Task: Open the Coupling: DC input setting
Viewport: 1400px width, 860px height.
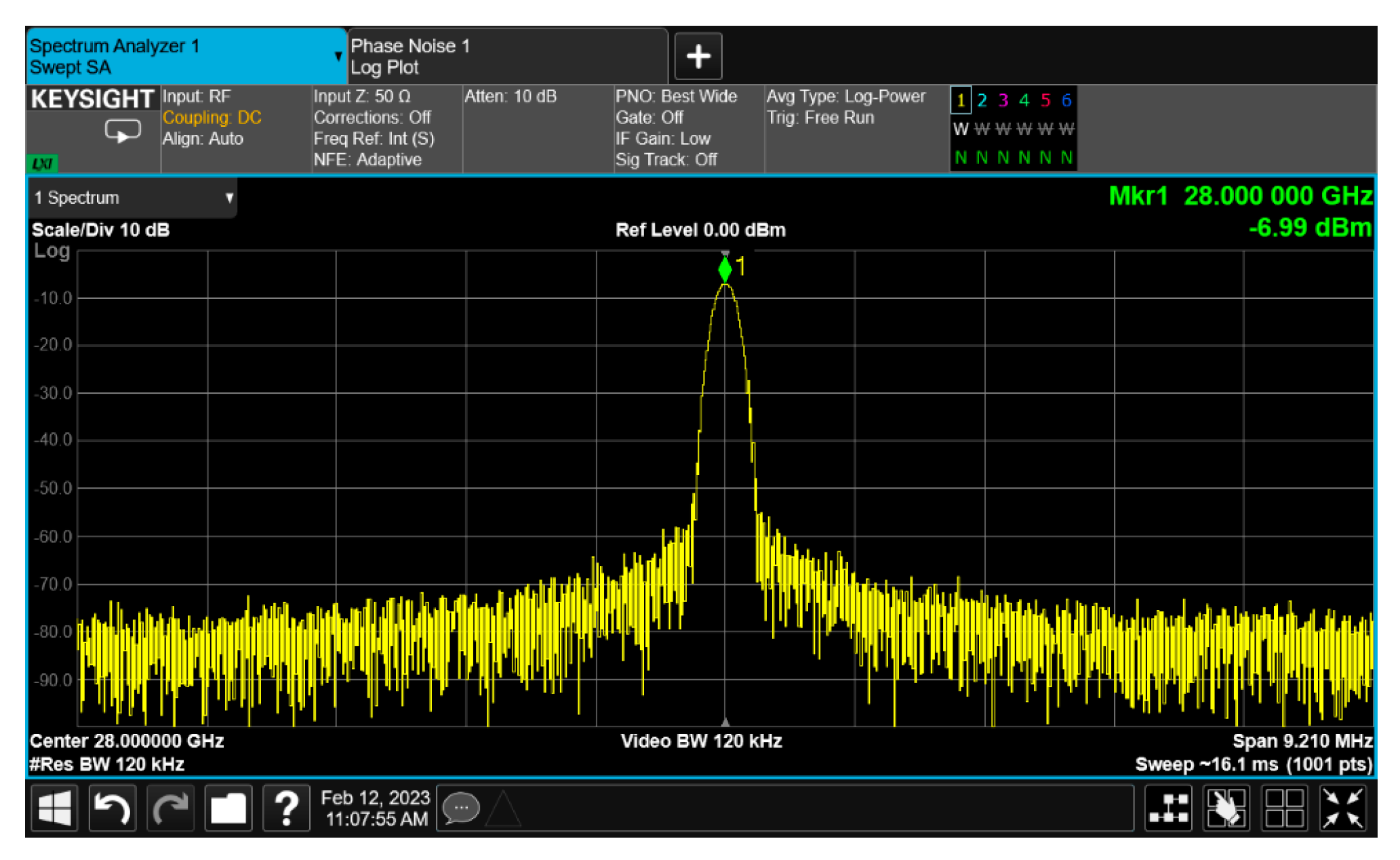Action: tap(212, 118)
